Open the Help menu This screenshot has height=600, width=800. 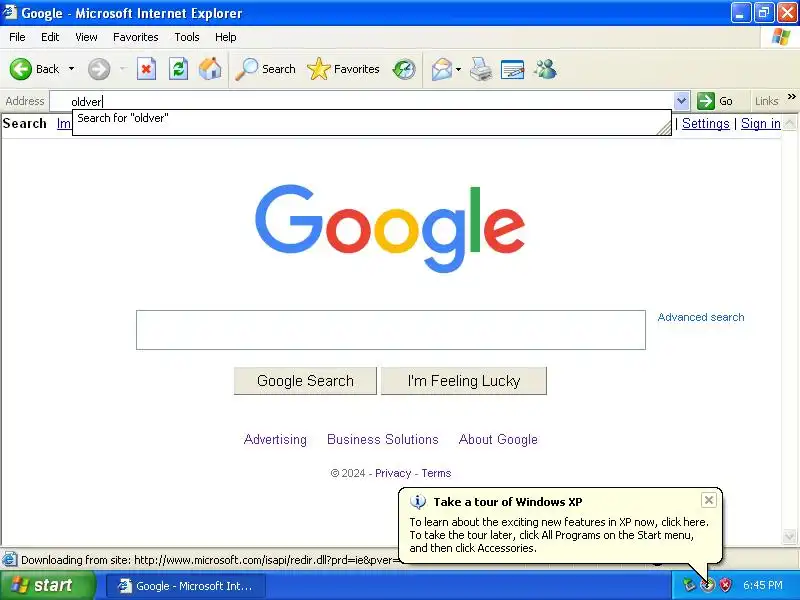pos(226,37)
